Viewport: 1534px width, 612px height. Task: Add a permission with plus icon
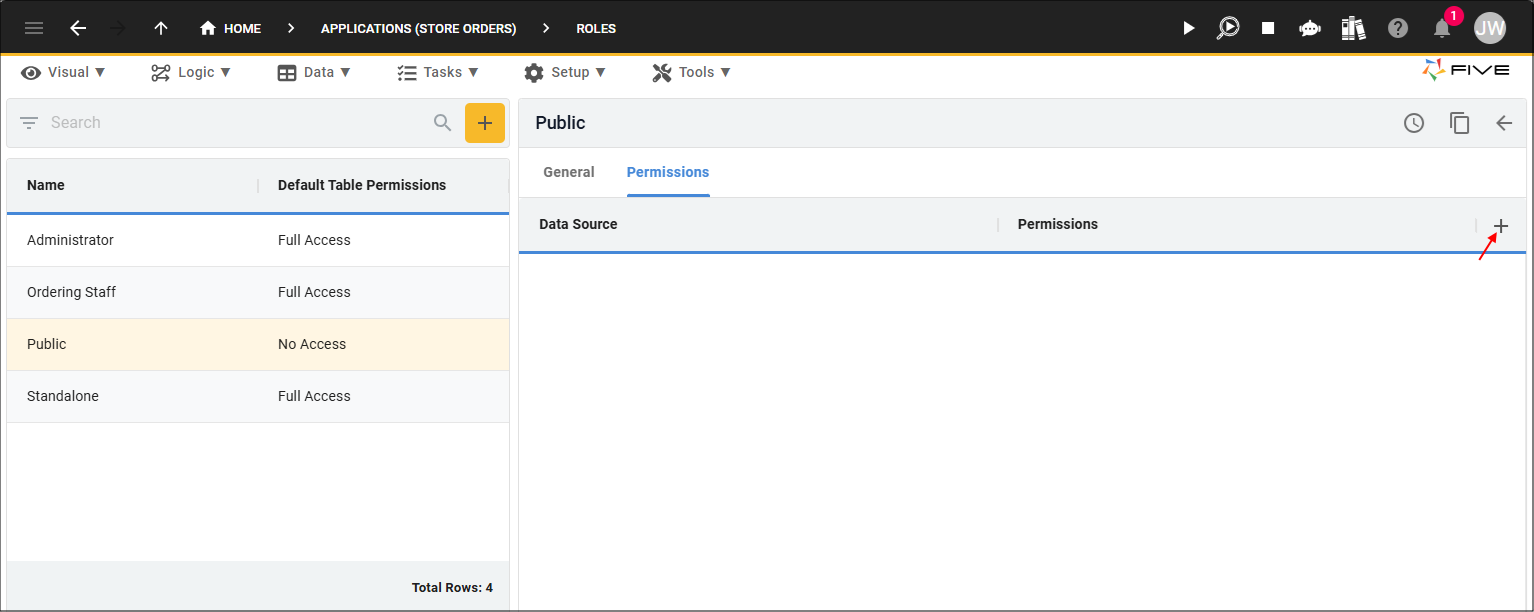tap(1501, 226)
